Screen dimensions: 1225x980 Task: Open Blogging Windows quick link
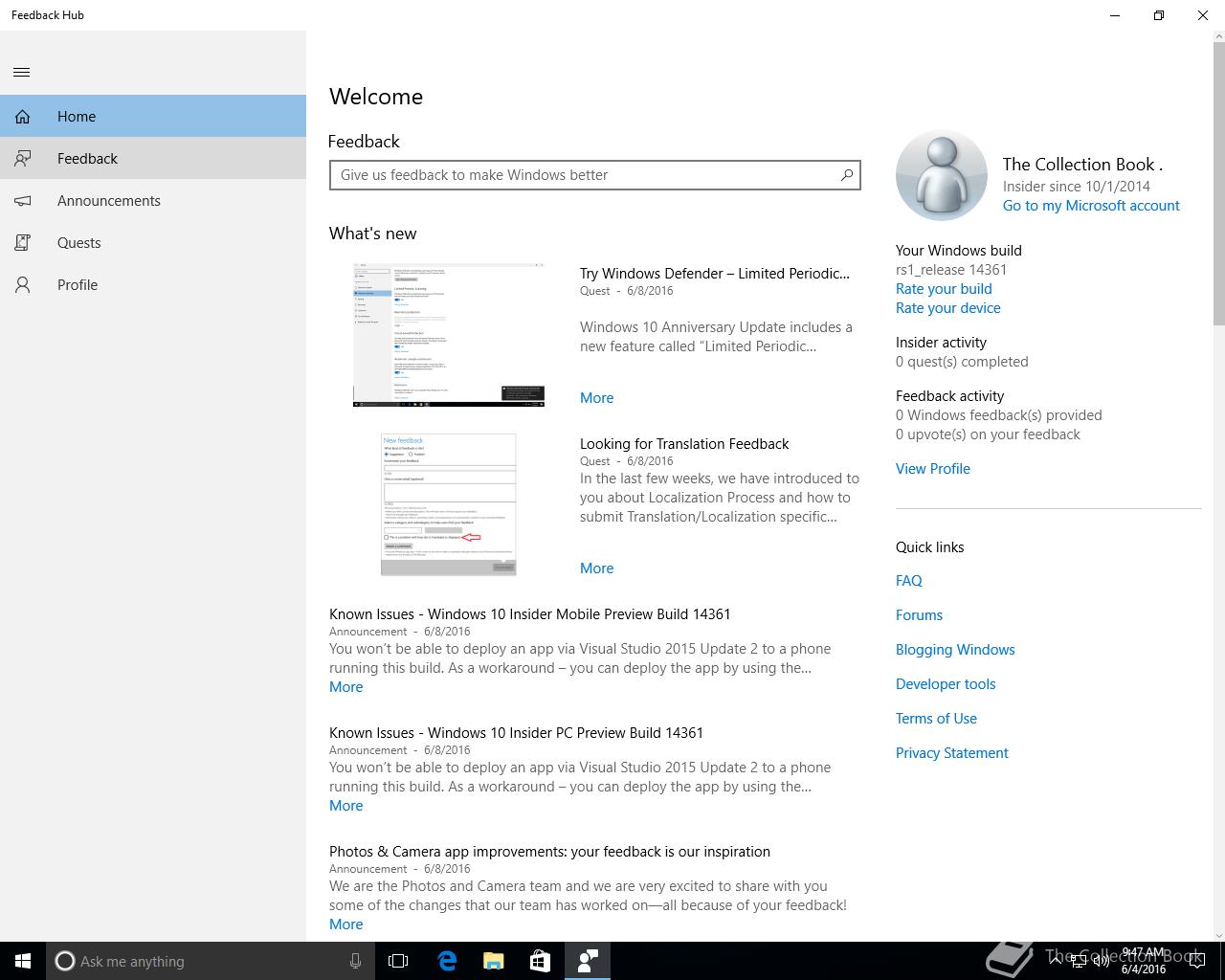[955, 650]
